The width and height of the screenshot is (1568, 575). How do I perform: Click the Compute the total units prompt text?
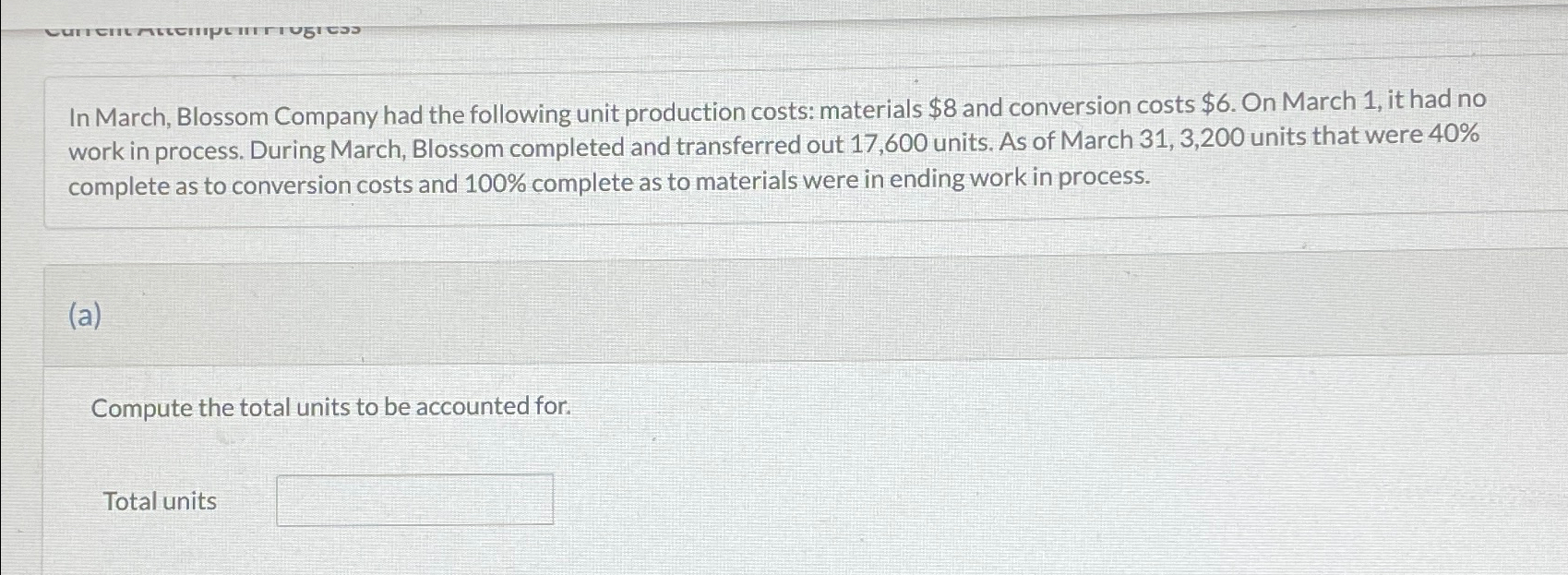coord(330,407)
